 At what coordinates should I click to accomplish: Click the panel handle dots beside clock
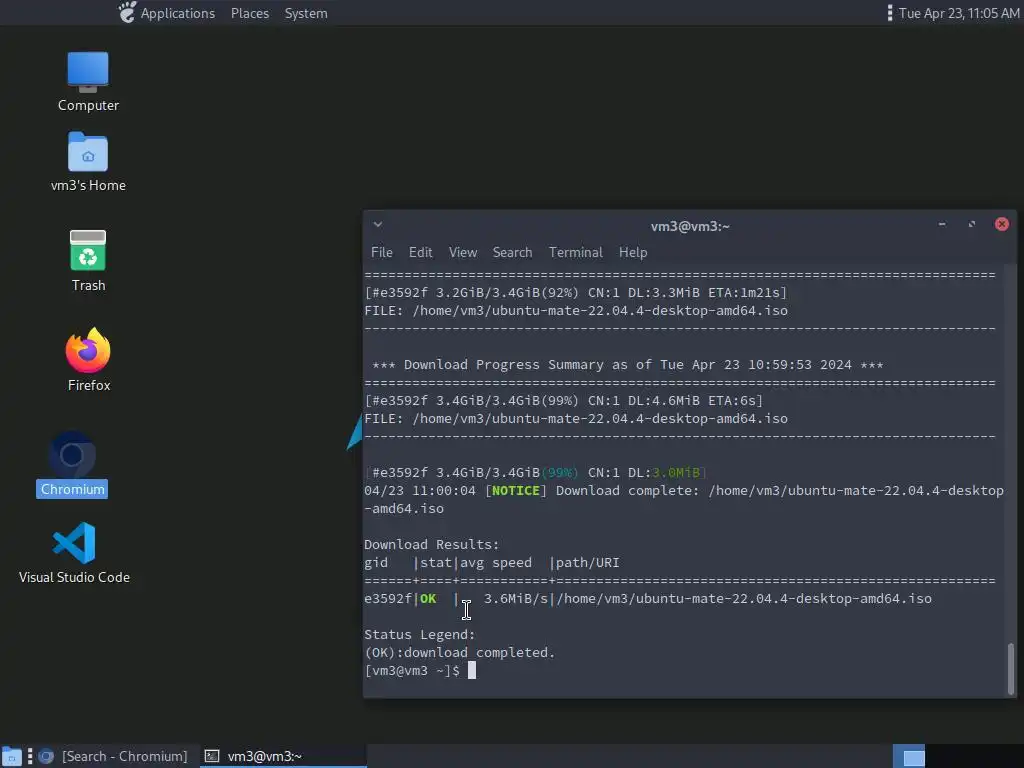[889, 13]
